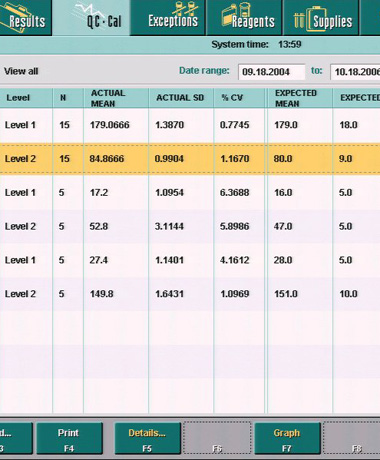The width and height of the screenshot is (380, 460).
Task: Click the Graph F7 button
Action: (287, 438)
